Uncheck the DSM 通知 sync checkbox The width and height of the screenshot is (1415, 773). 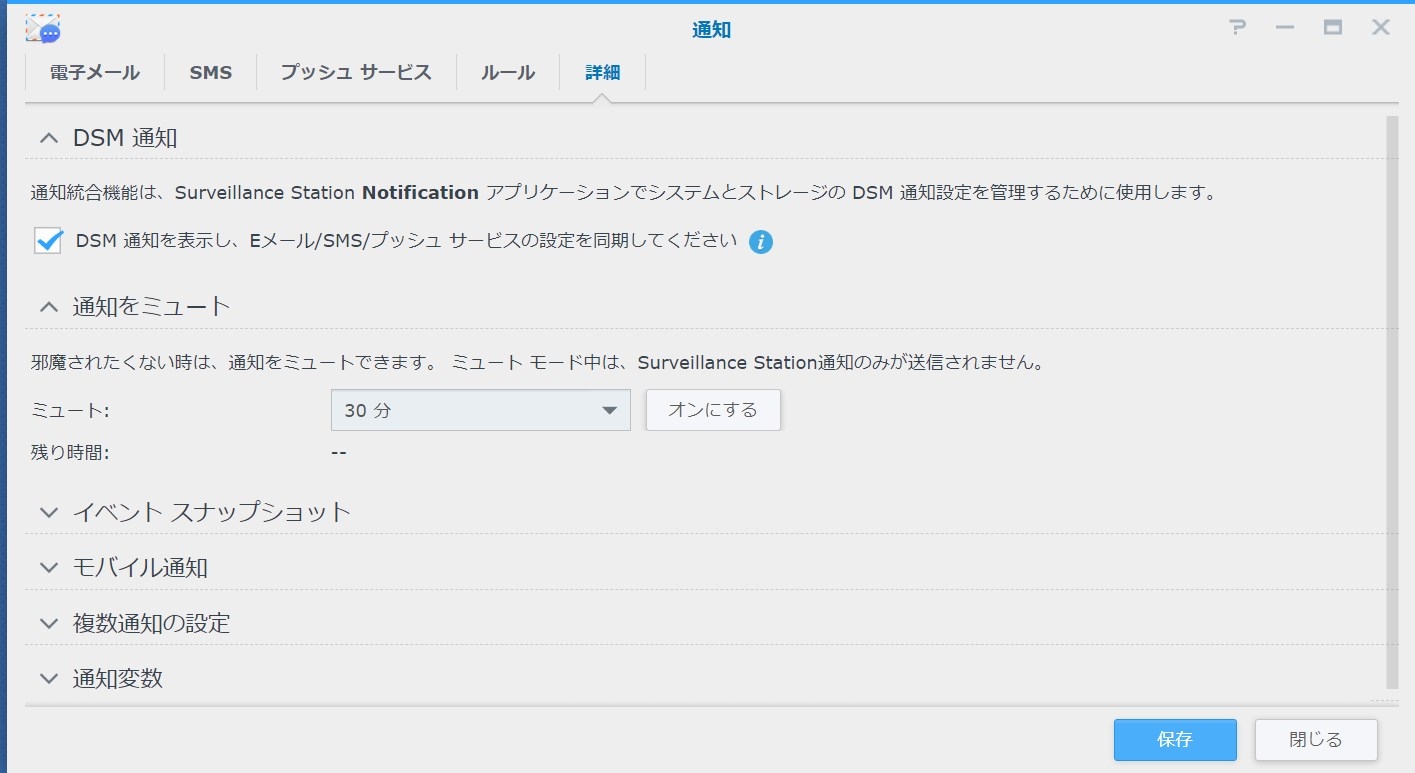click(48, 241)
